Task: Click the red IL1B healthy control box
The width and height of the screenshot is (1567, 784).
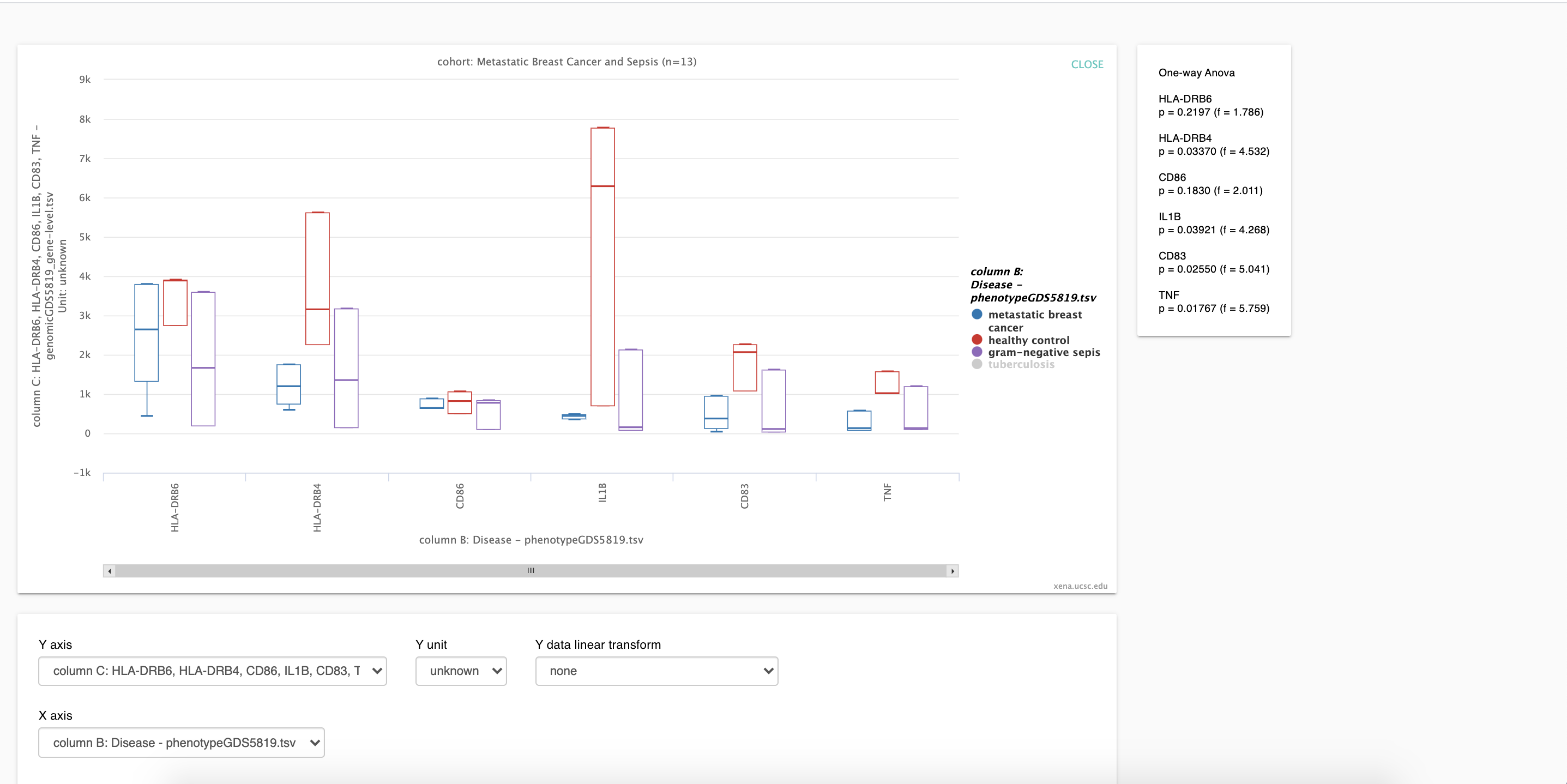Action: pyautogui.click(x=602, y=267)
